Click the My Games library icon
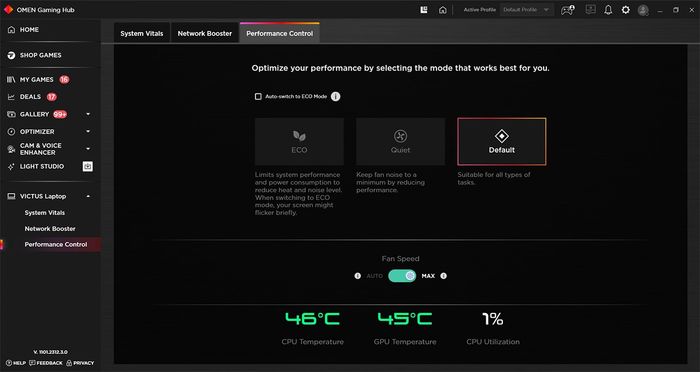Viewport: 700px width, 372px height. click(11, 79)
